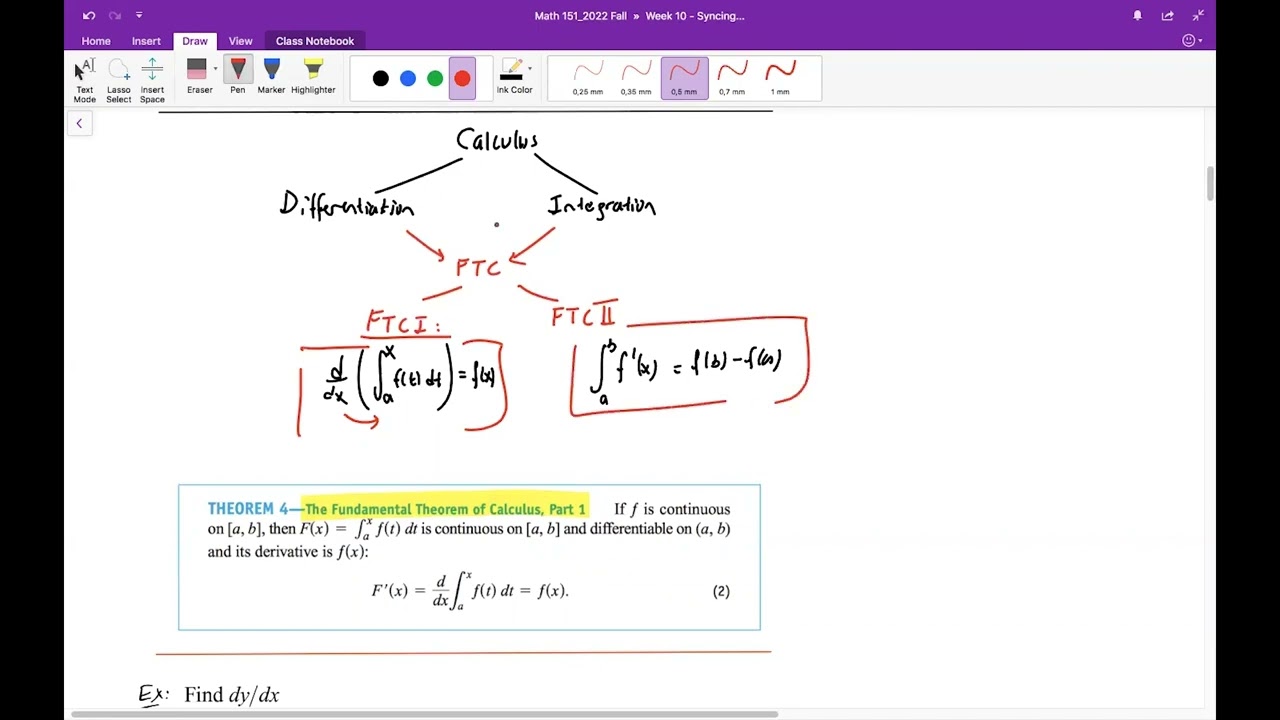Use the Insert Space tool

pyautogui.click(x=152, y=80)
